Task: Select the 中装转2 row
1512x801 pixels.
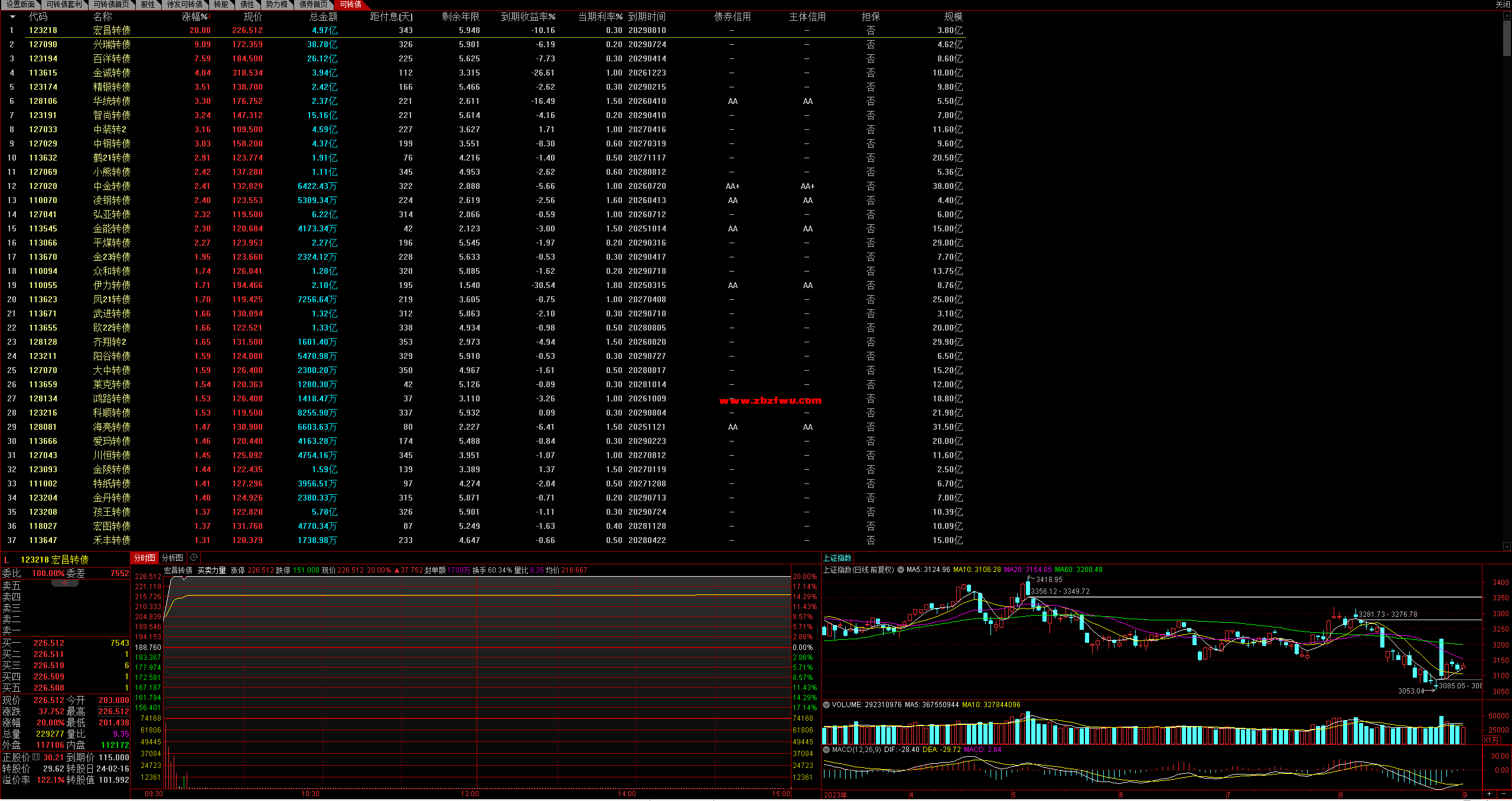Action: tap(484, 130)
